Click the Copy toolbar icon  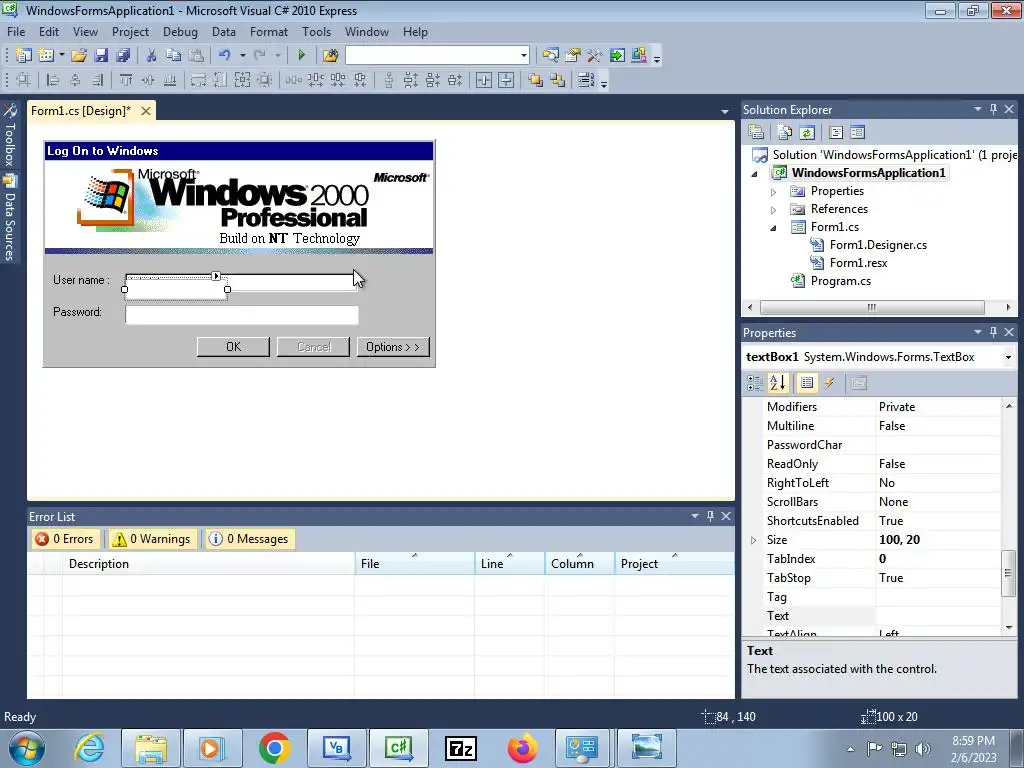tap(174, 56)
